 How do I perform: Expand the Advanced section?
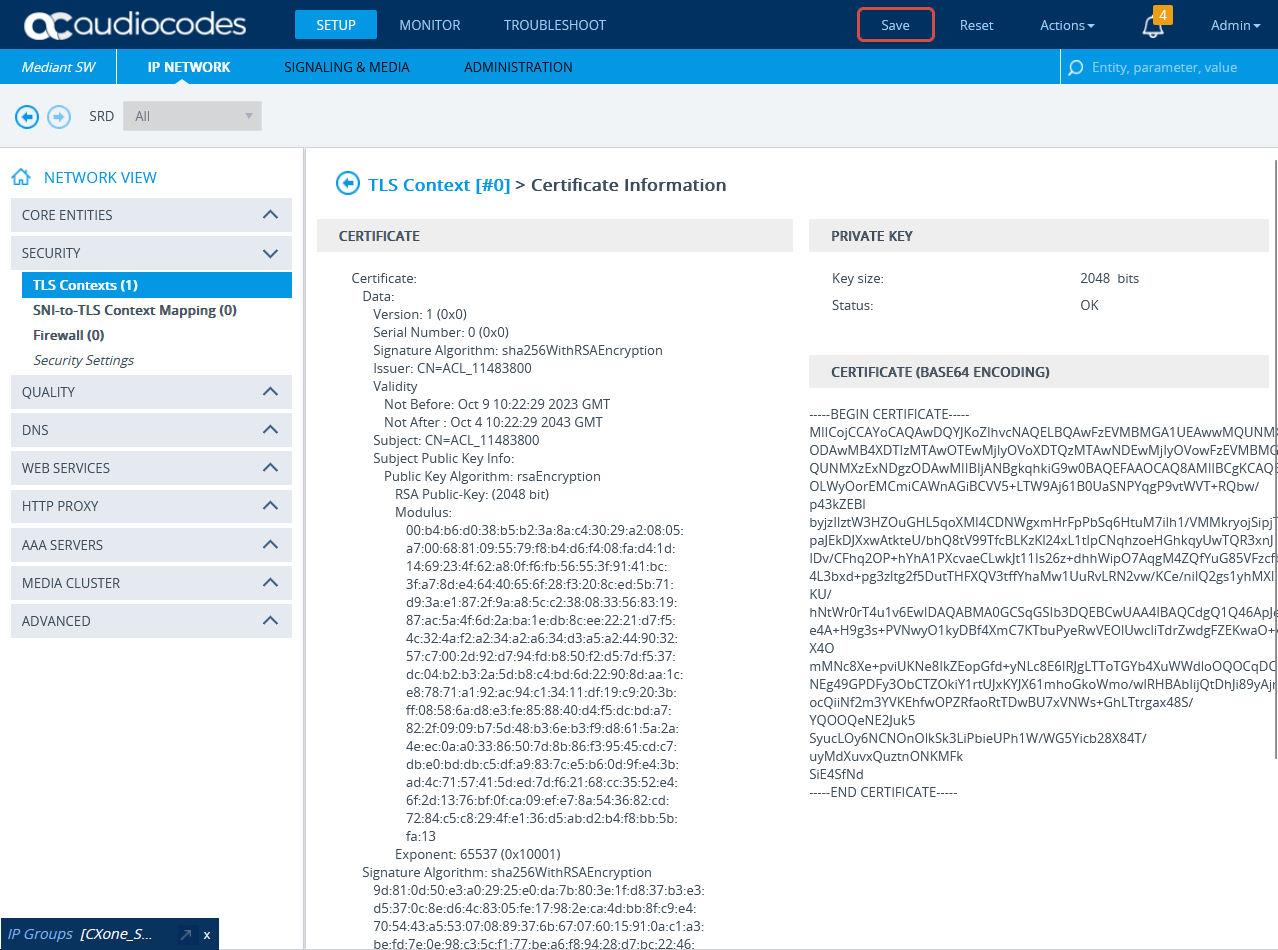[151, 621]
